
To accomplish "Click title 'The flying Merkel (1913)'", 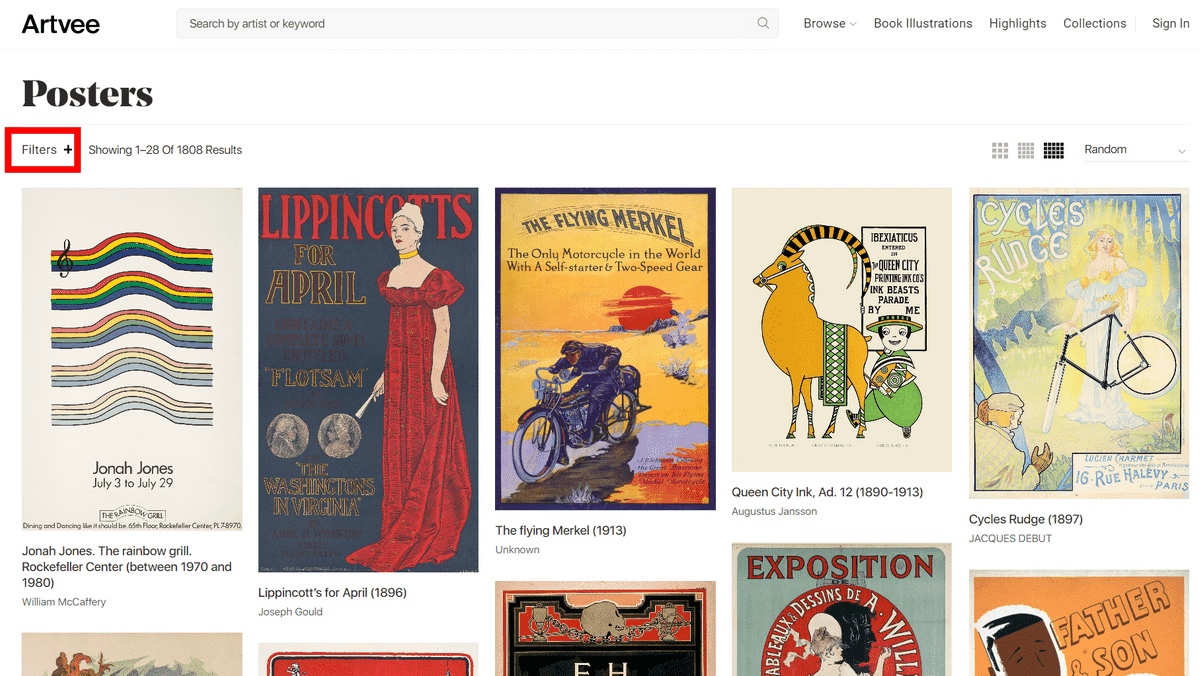I will [561, 531].
